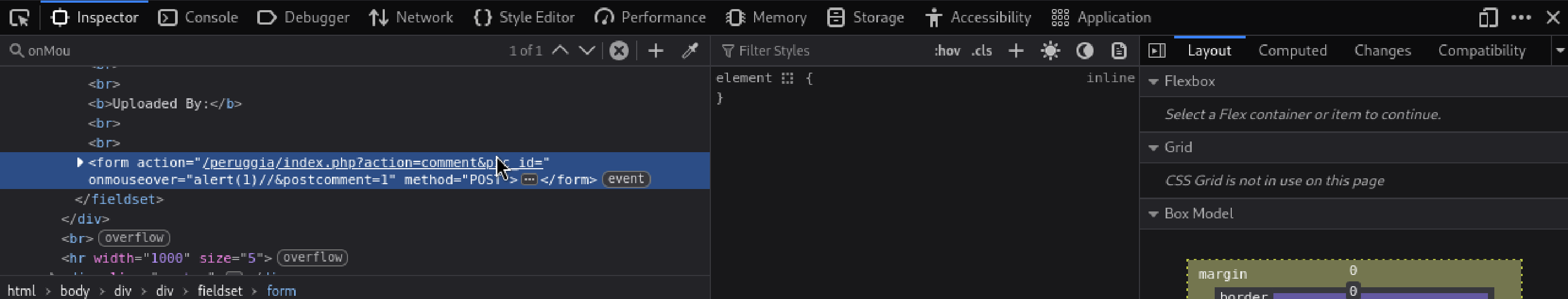This screenshot has width=1568, height=299.
Task: Toggle dark color scheme simulation
Action: tap(1084, 51)
